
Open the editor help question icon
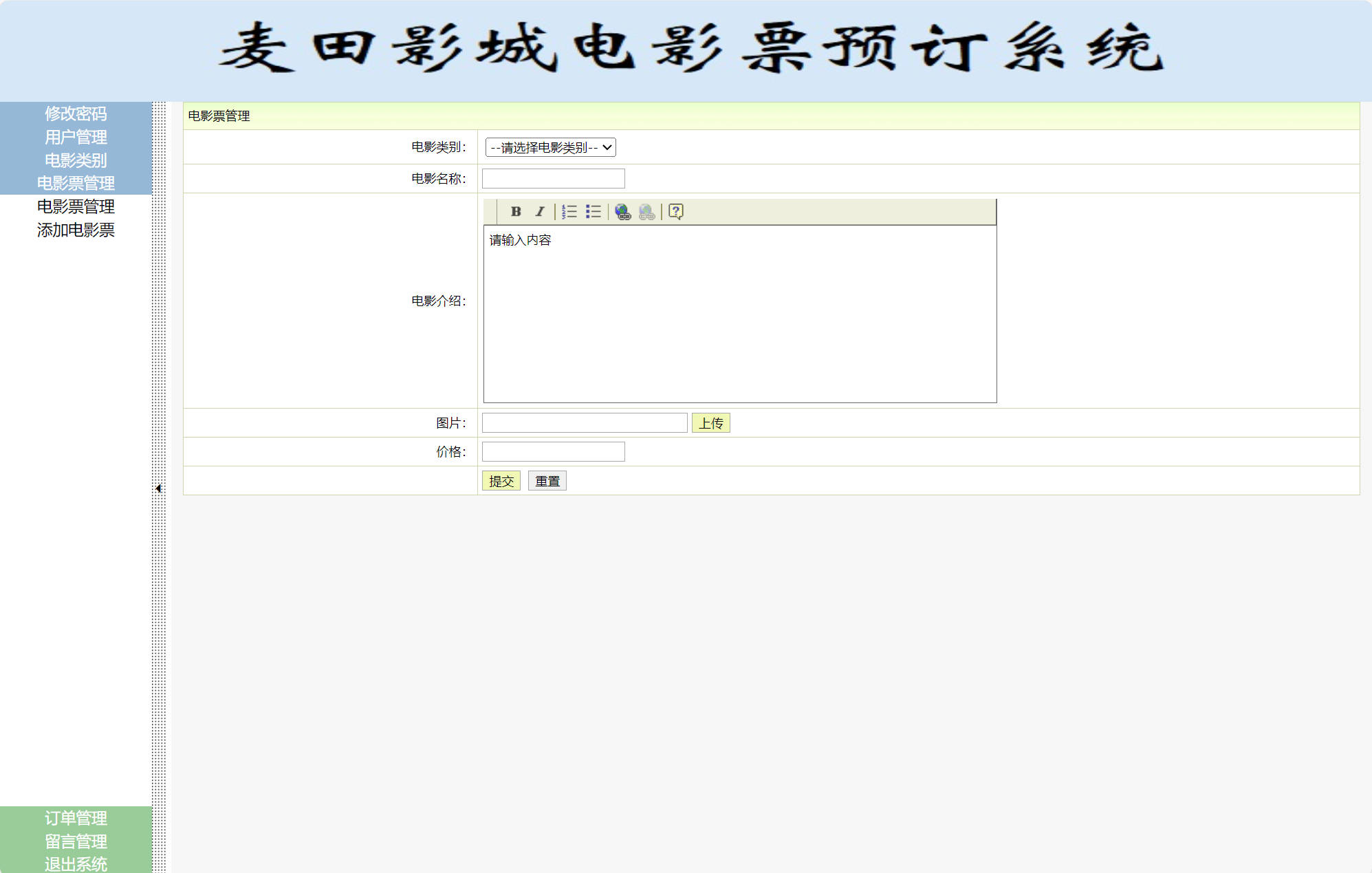[x=676, y=212]
